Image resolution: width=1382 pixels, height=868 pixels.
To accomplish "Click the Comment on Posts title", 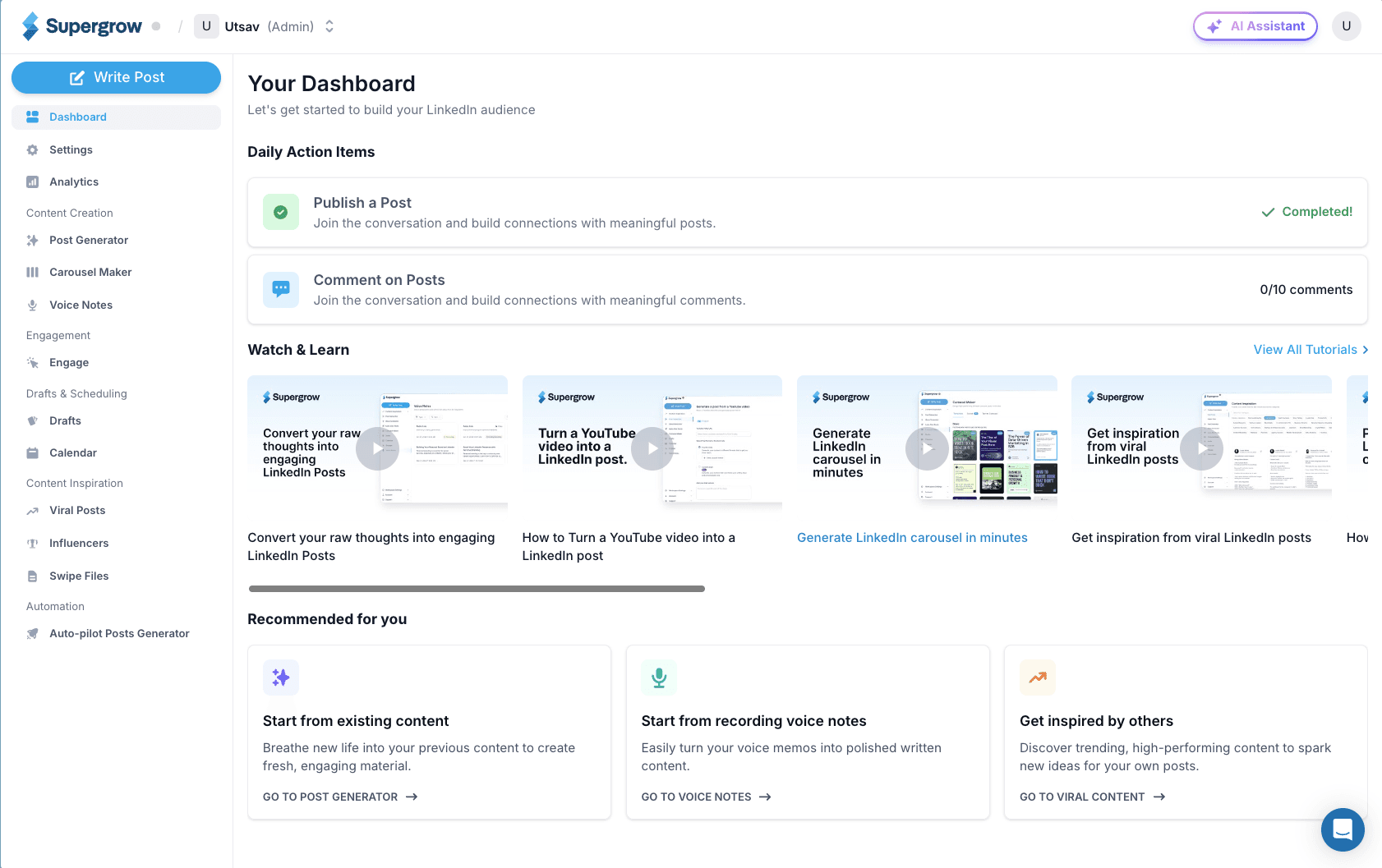I will click(x=379, y=280).
